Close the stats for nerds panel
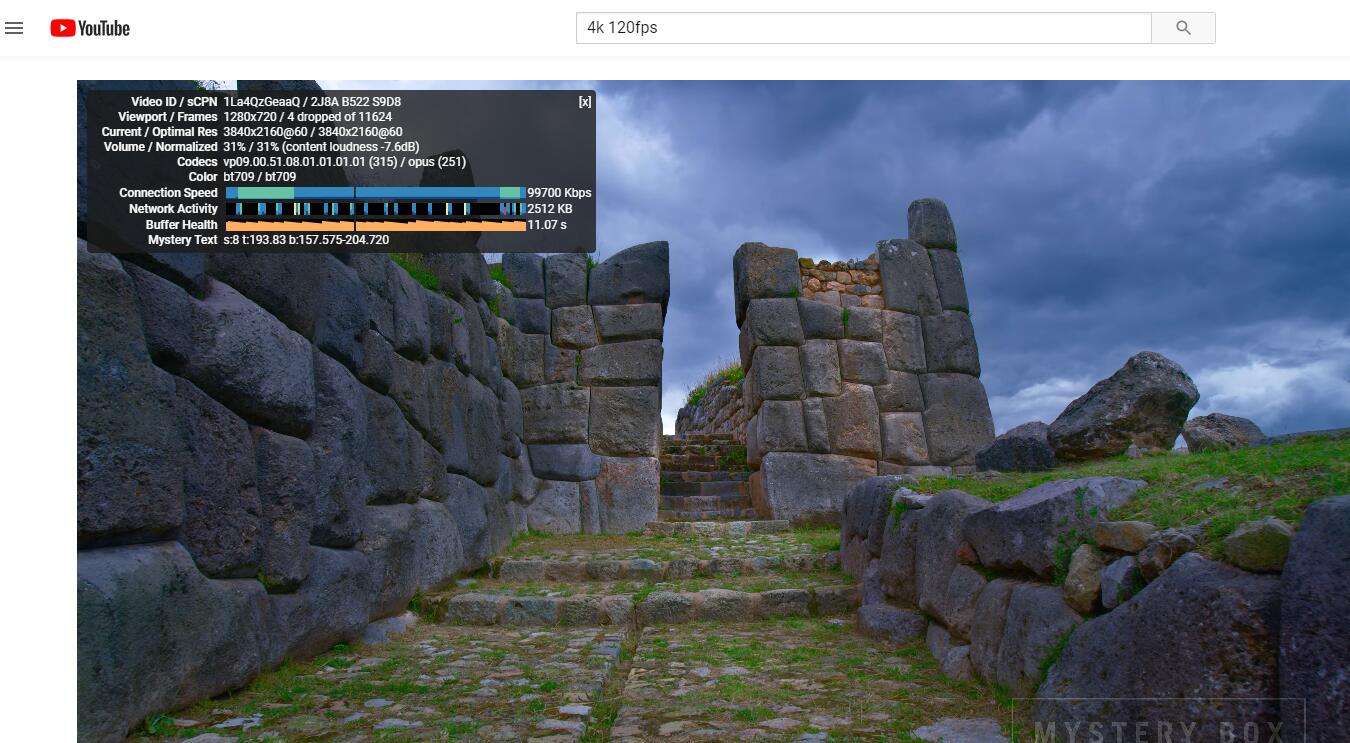The height and width of the screenshot is (743, 1350). 585,102
